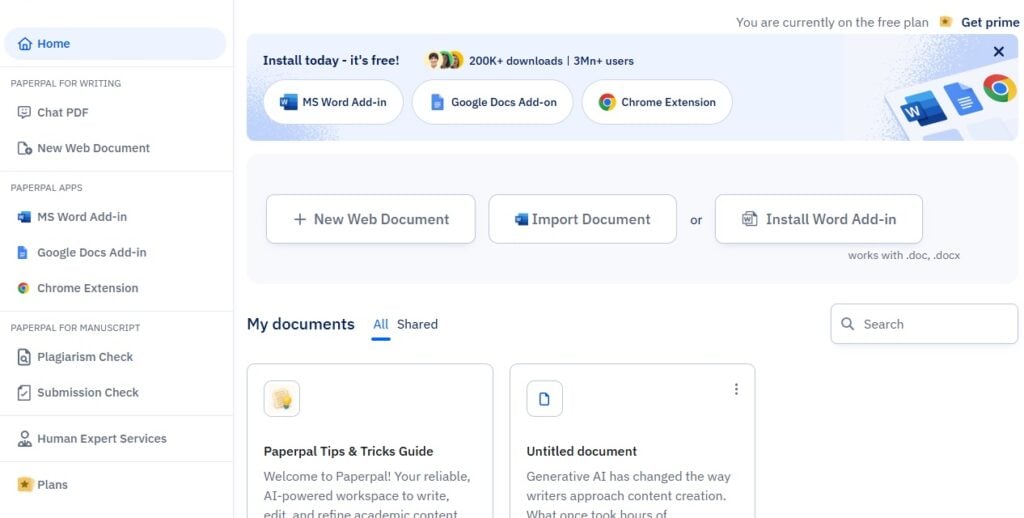Click the Word icon on Import Document
The image size is (1024, 518).
(x=521, y=219)
